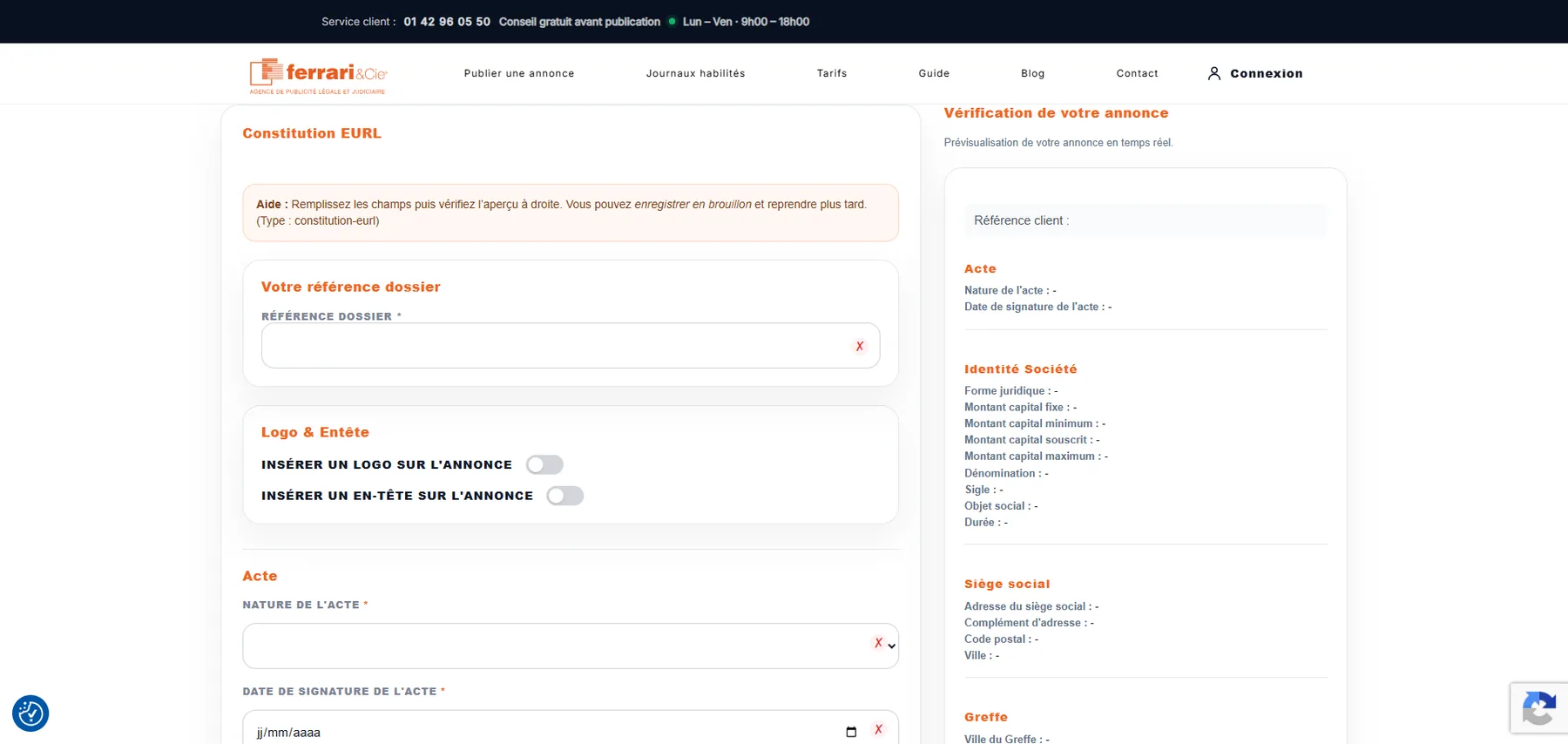Enable Insérer un en-tête sur l'annonce
1568x744 pixels.
coord(565,496)
